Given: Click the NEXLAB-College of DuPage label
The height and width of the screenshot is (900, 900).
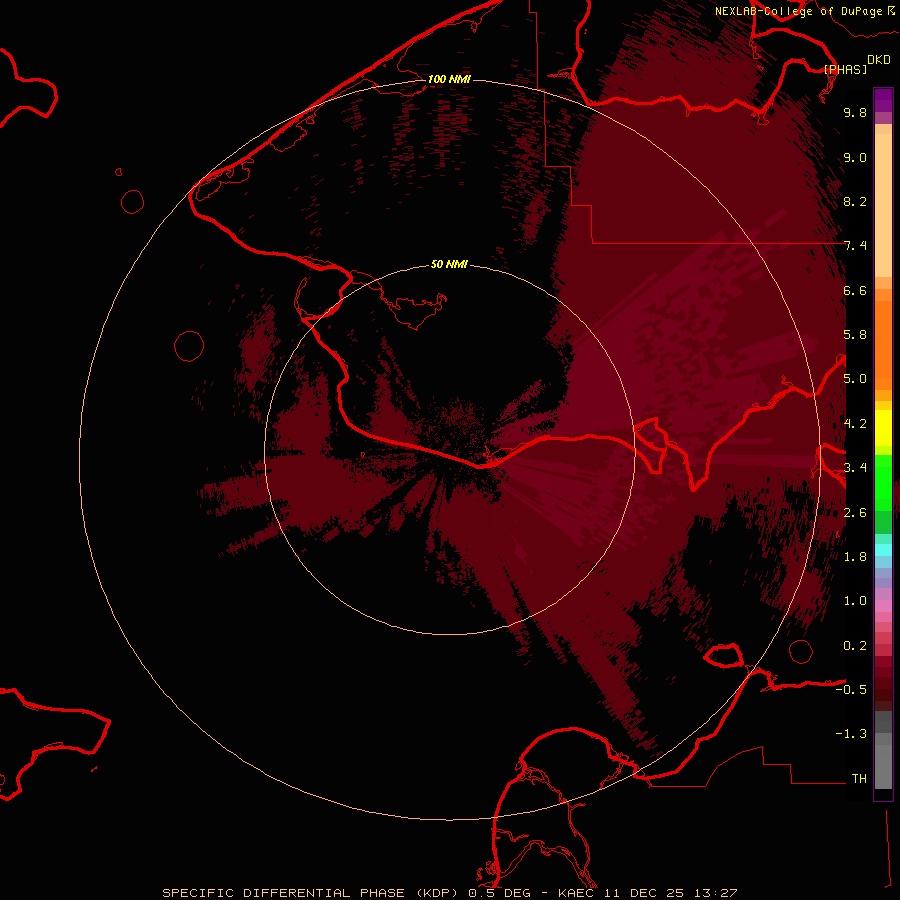Looking at the screenshot, I should [x=798, y=11].
